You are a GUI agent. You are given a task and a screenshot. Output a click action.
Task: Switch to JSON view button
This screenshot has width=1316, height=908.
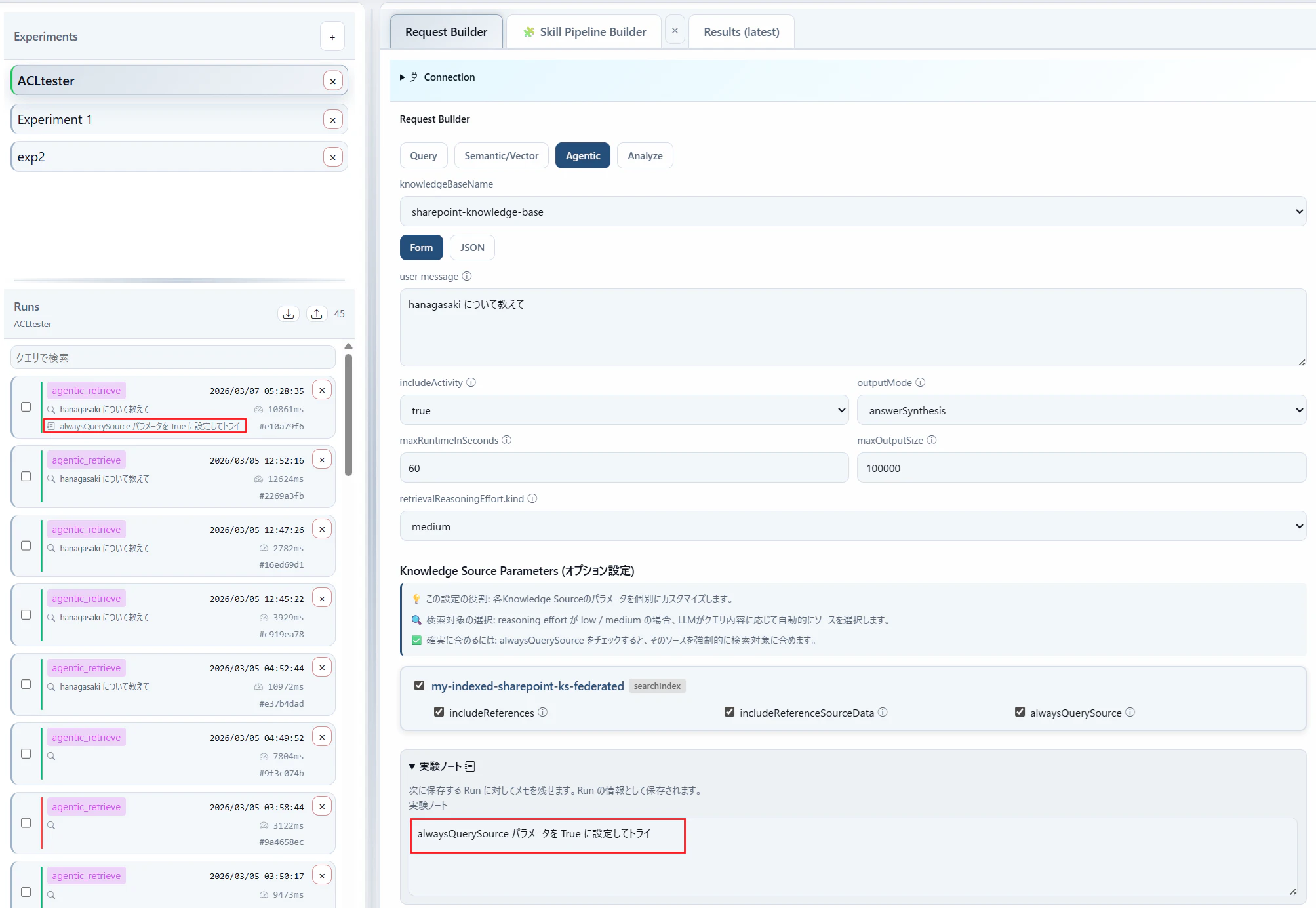coord(472,248)
